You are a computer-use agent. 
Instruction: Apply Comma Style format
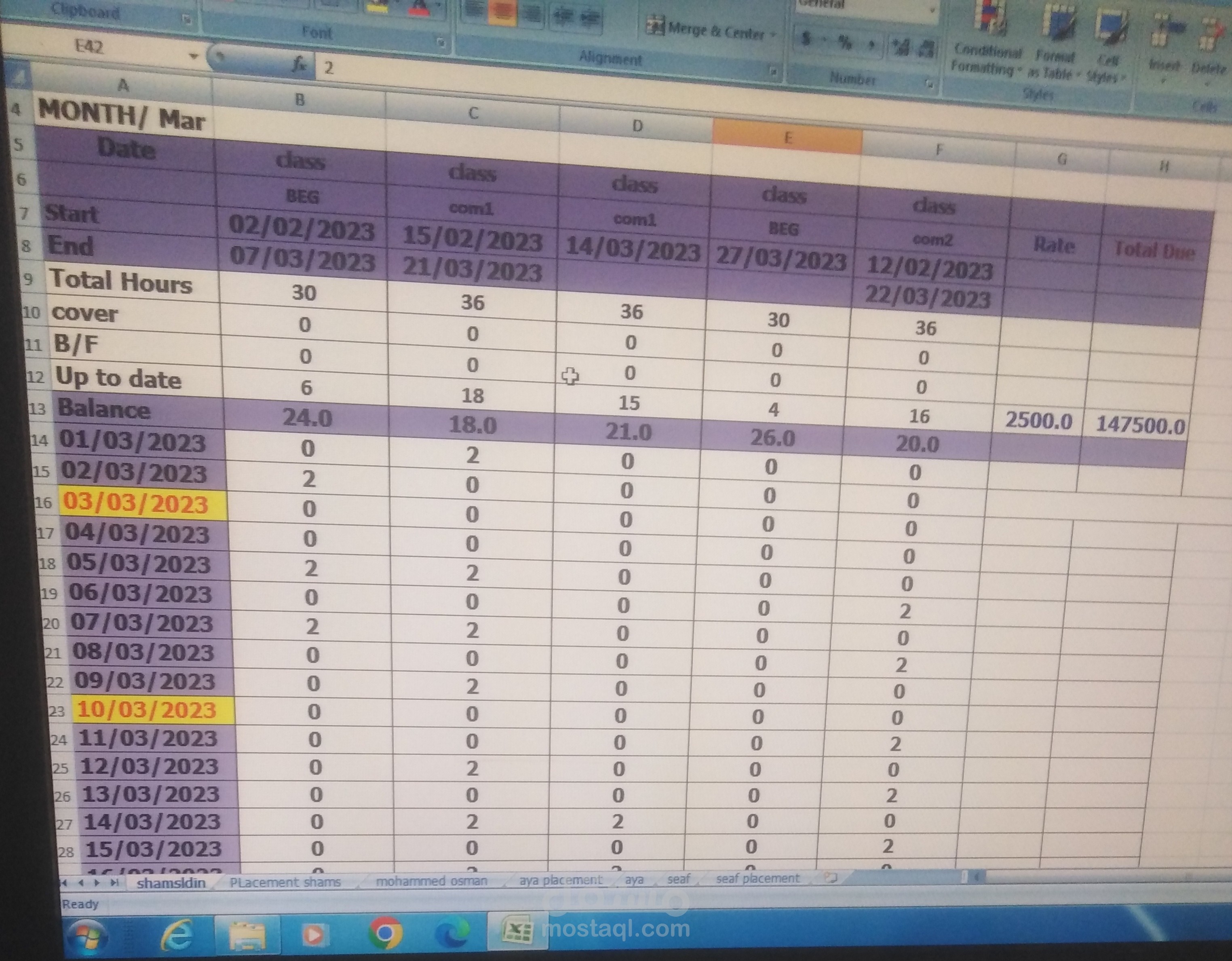coord(871,44)
